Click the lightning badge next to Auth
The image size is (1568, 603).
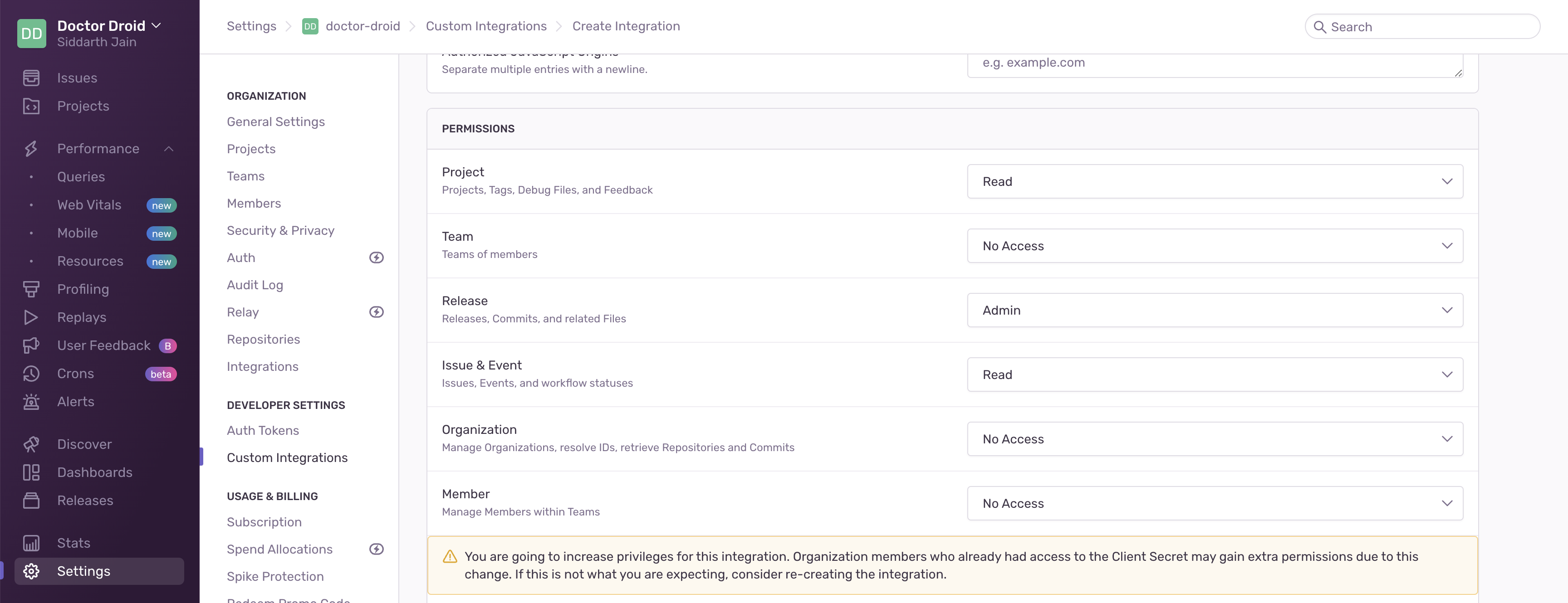[376, 258]
